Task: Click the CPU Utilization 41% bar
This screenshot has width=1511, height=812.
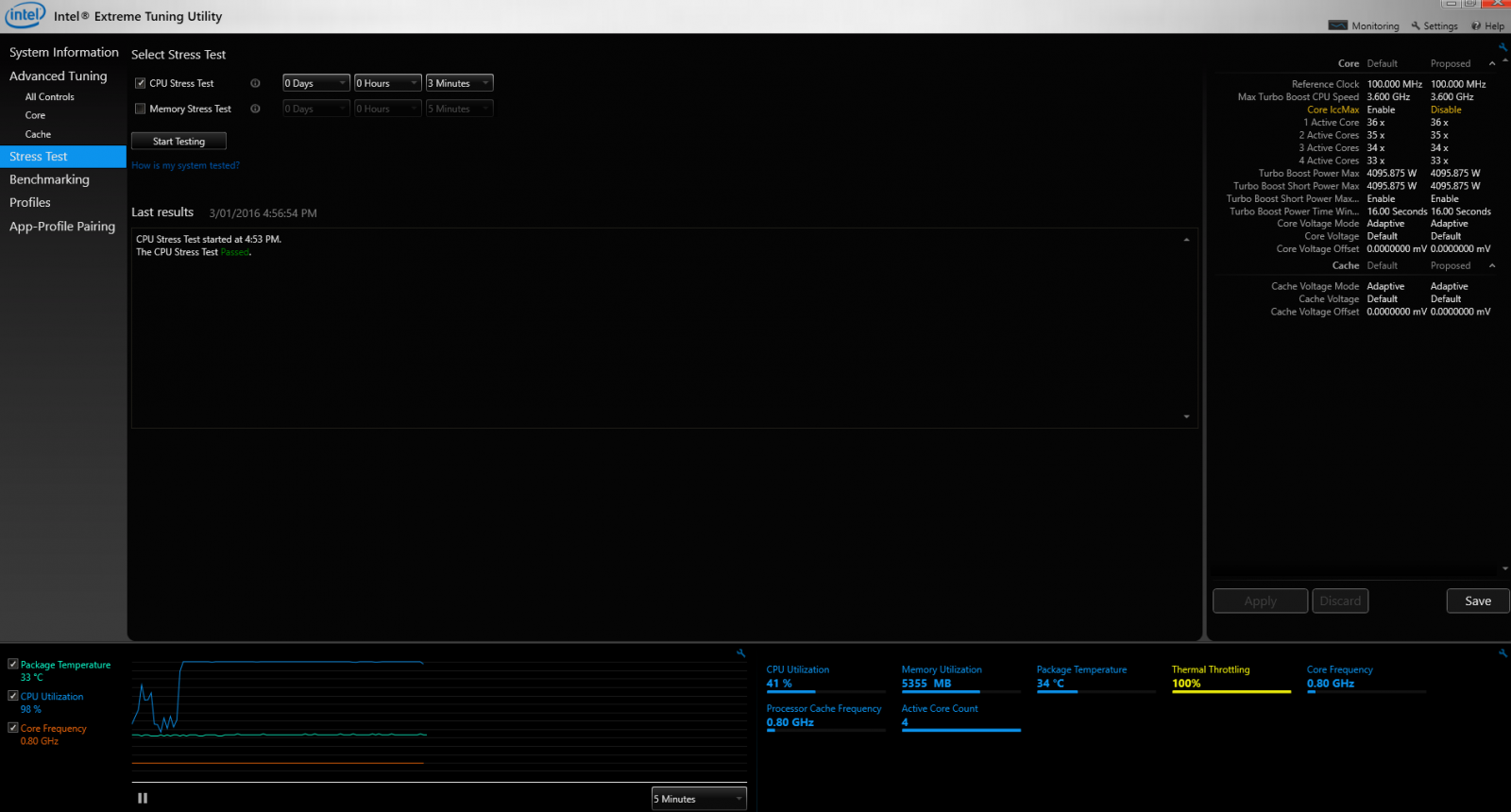Action: 826,691
